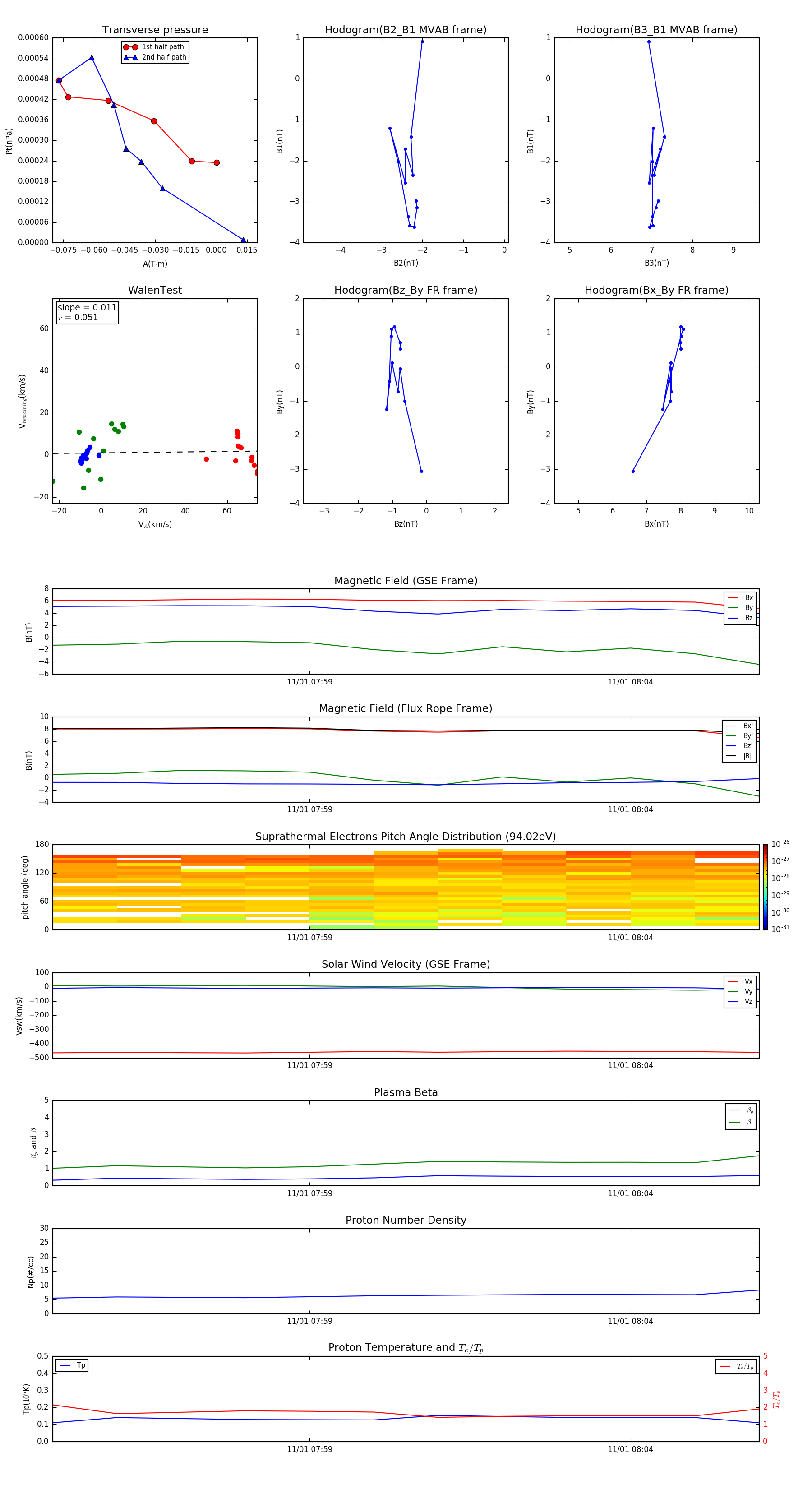
Task: Click the Te/Tp legend entry
Action: coord(736,1366)
